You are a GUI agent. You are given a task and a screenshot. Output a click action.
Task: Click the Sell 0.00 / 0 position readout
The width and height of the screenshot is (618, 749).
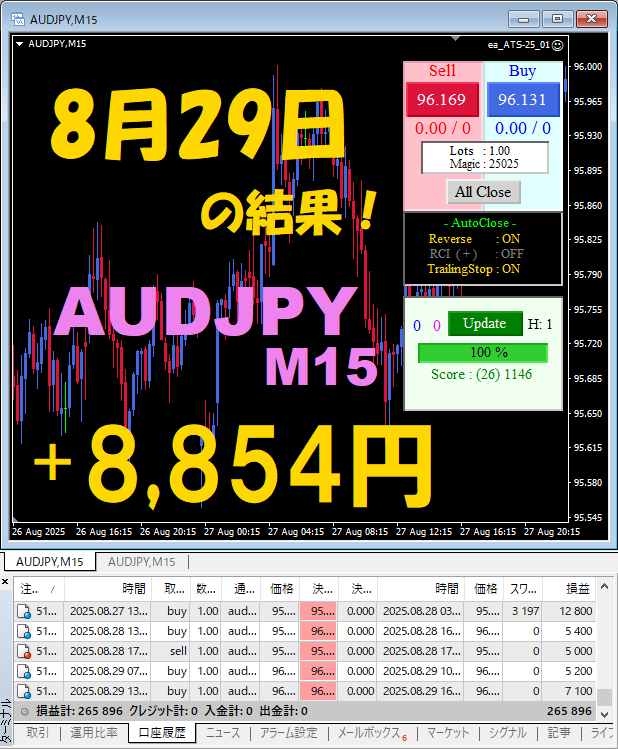pos(442,128)
